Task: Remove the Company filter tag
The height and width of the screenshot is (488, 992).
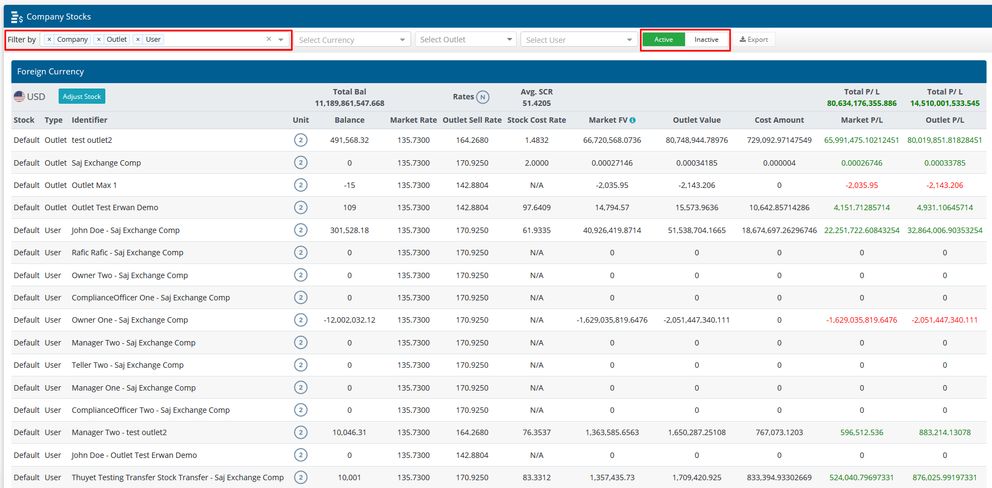Action: click(49, 39)
